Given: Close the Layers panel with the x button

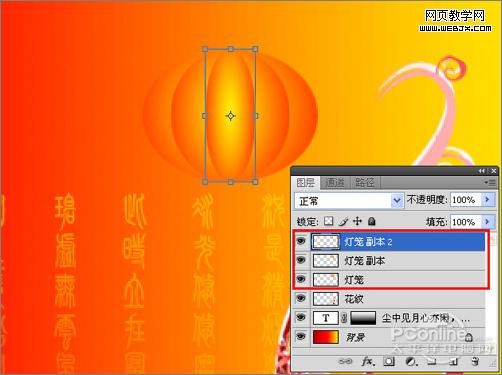Looking at the screenshot, I should click(494, 171).
